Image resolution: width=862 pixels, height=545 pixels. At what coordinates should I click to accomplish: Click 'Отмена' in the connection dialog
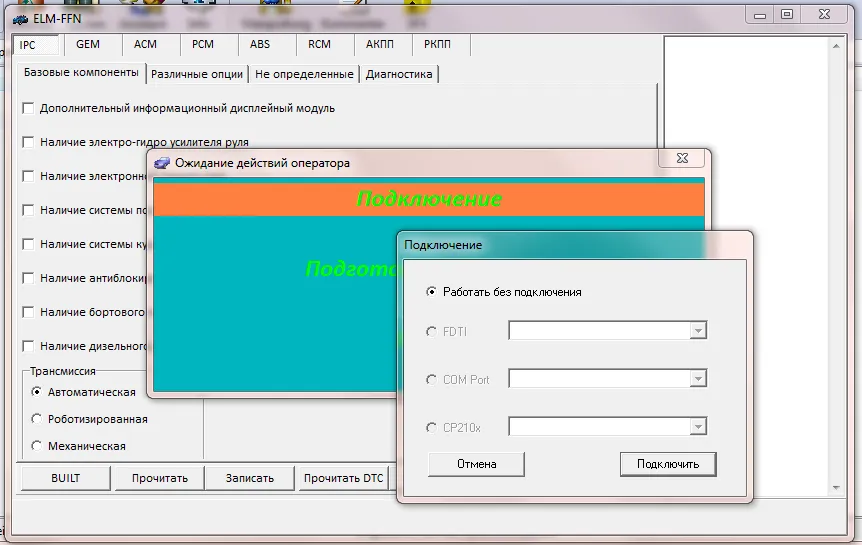[x=476, y=464]
